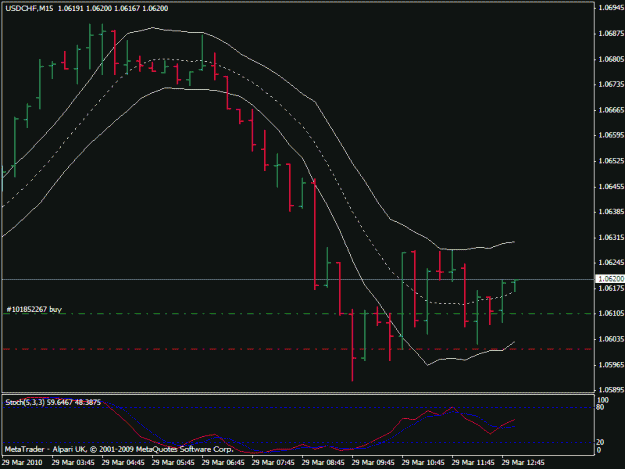Click the 29 Mar 03:45 time label

tap(73, 463)
